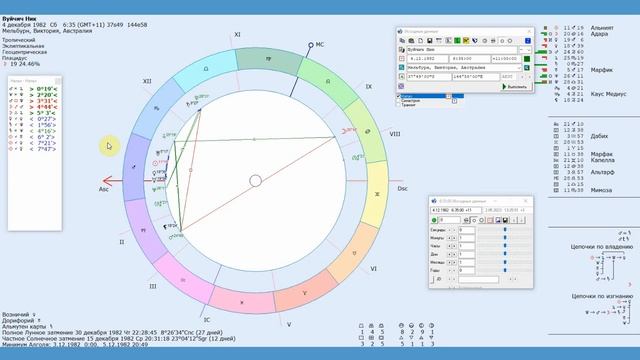This screenshot has height=360, width=640.
Task: Click the teal location icon beside place field
Action: point(402,68)
